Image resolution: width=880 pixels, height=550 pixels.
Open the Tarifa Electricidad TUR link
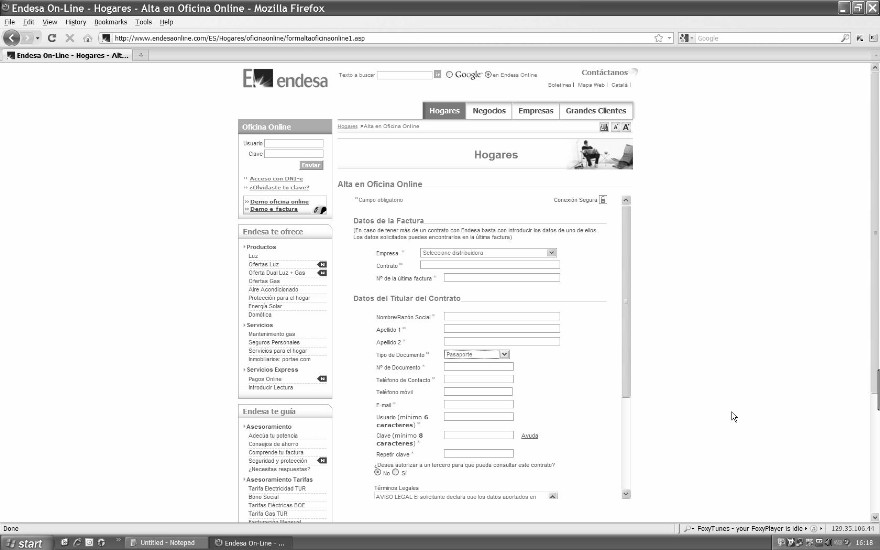click(x=277, y=488)
